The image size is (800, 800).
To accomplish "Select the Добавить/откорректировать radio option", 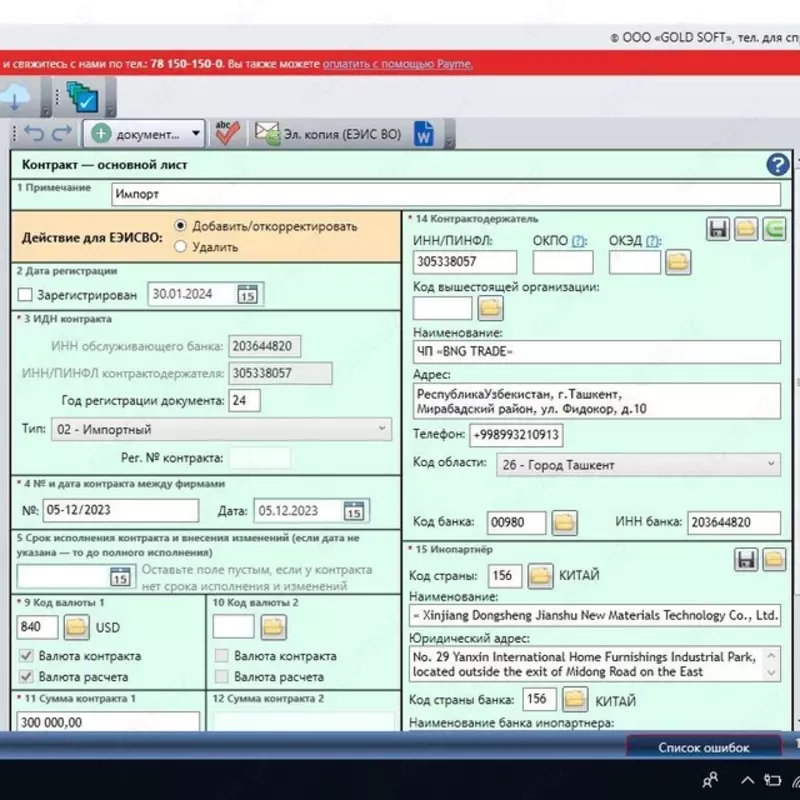I will point(180,226).
